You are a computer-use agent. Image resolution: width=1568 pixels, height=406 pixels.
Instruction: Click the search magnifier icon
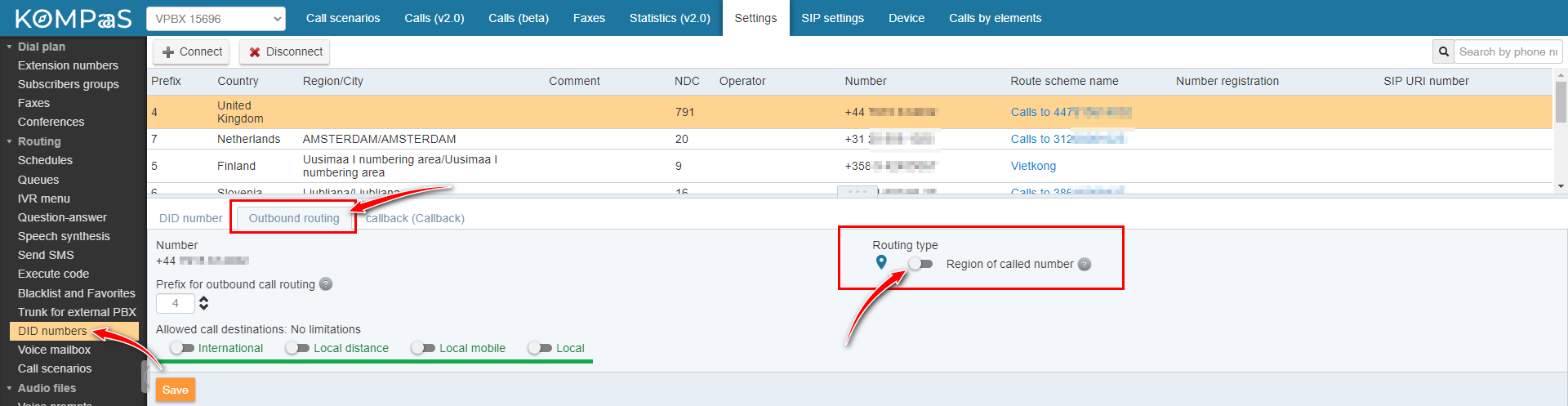(x=1444, y=51)
